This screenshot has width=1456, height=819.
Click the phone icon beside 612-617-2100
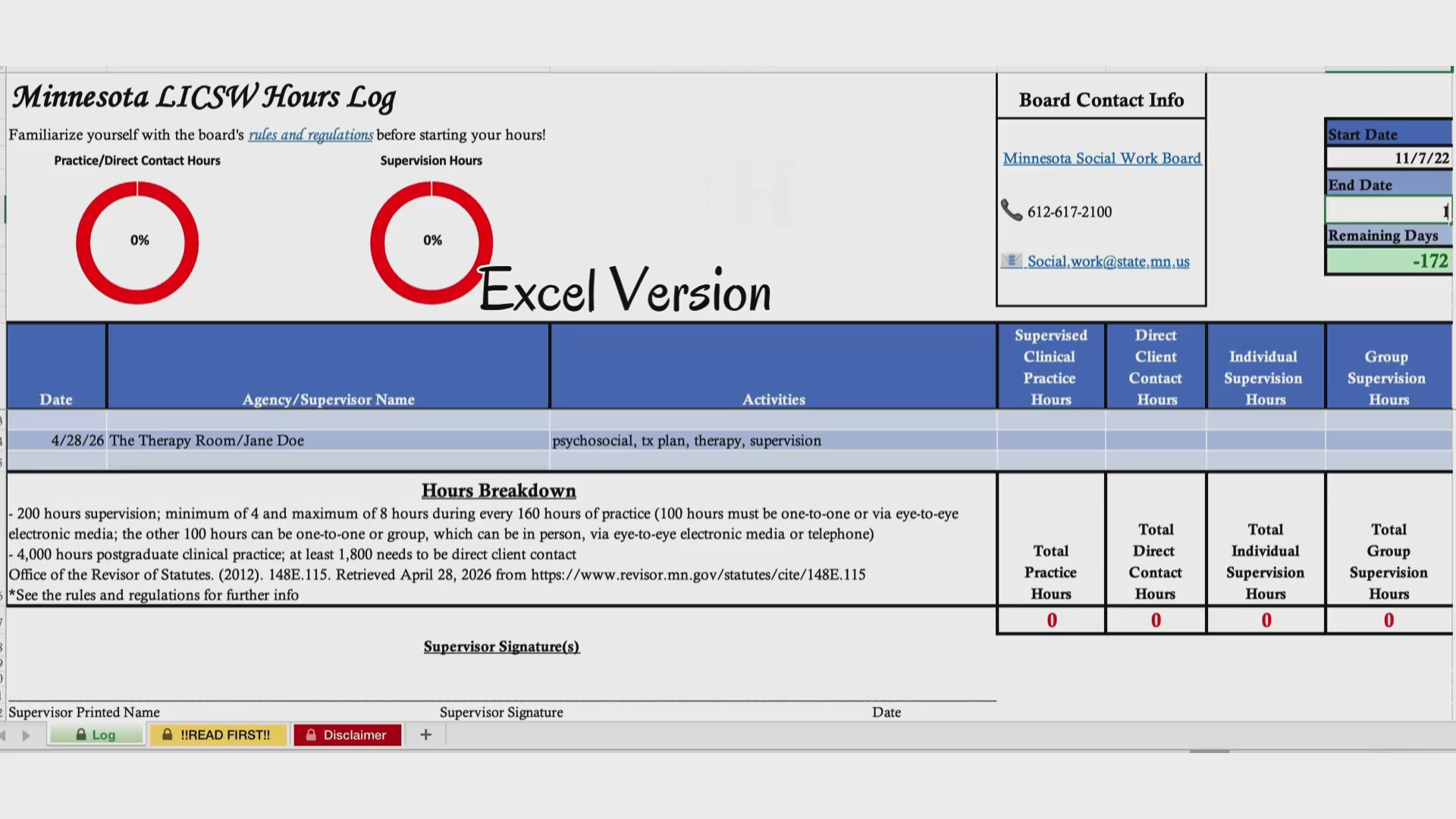(x=1011, y=210)
